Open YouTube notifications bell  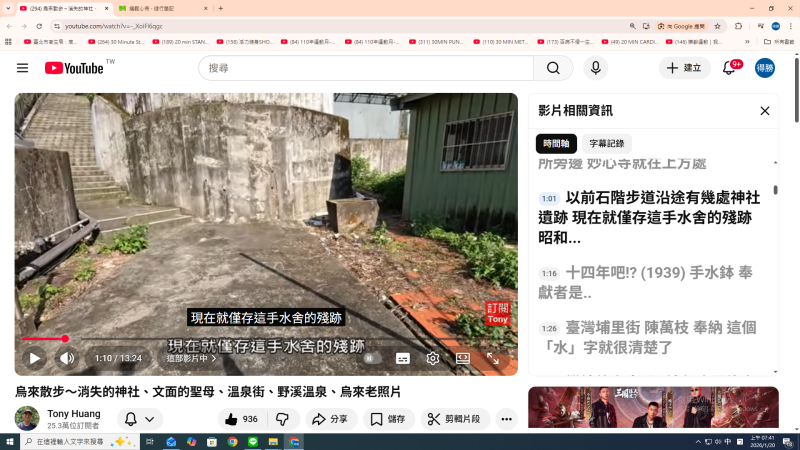(730, 68)
